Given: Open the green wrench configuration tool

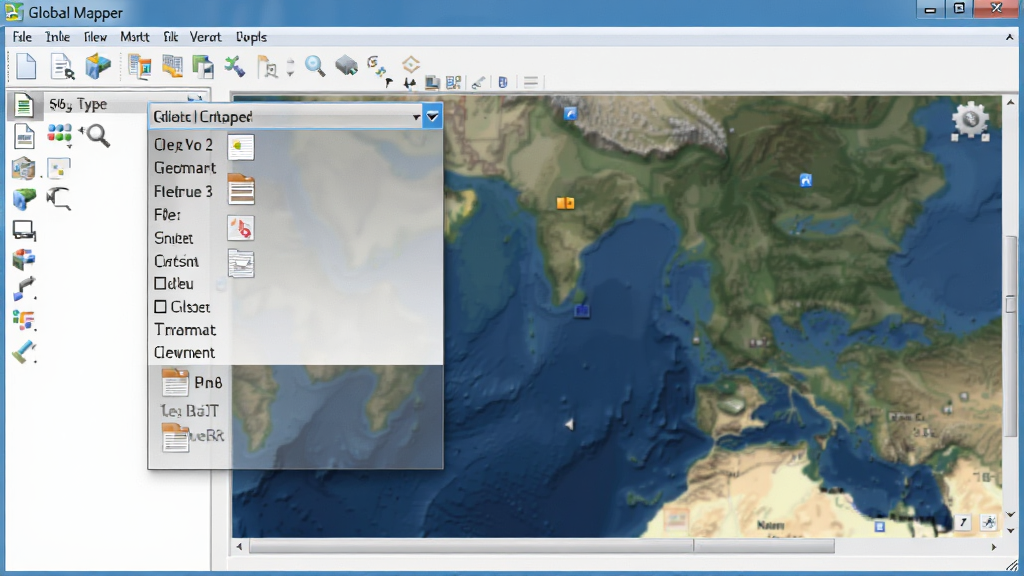Looking at the screenshot, I should tap(234, 66).
